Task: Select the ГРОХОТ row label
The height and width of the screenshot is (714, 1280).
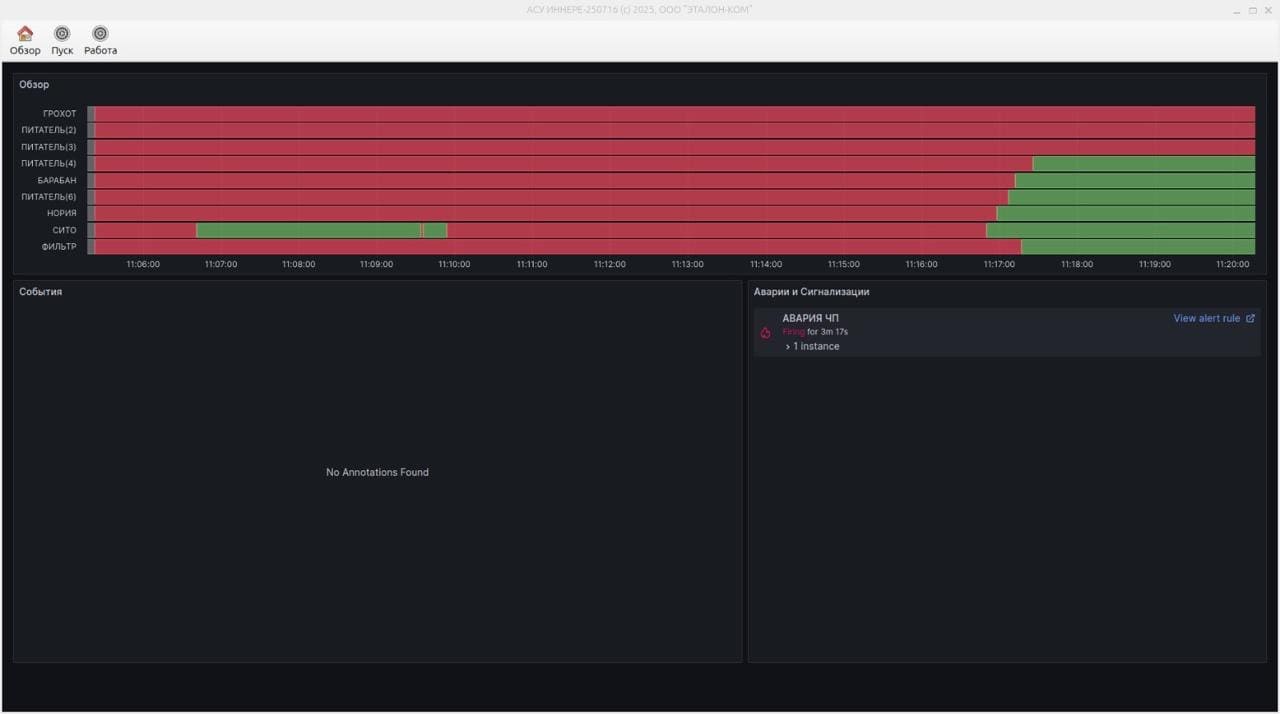Action: coord(60,113)
